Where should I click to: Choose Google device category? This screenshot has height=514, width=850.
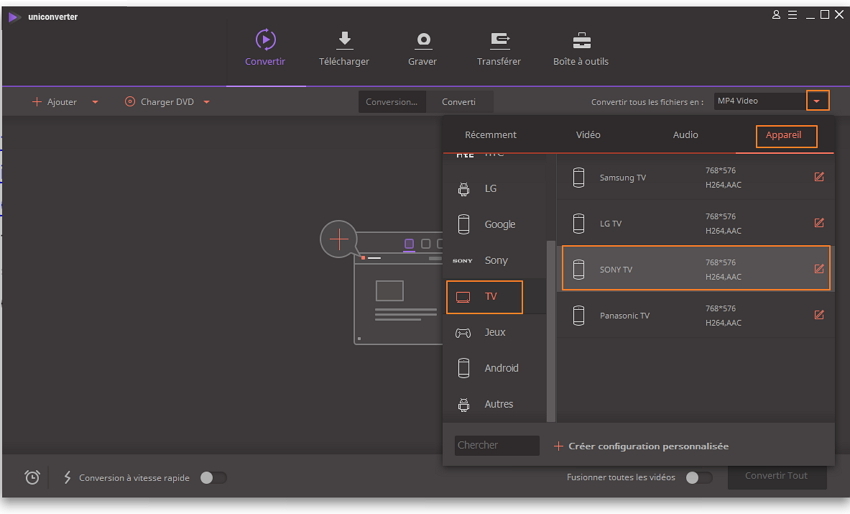pos(494,224)
